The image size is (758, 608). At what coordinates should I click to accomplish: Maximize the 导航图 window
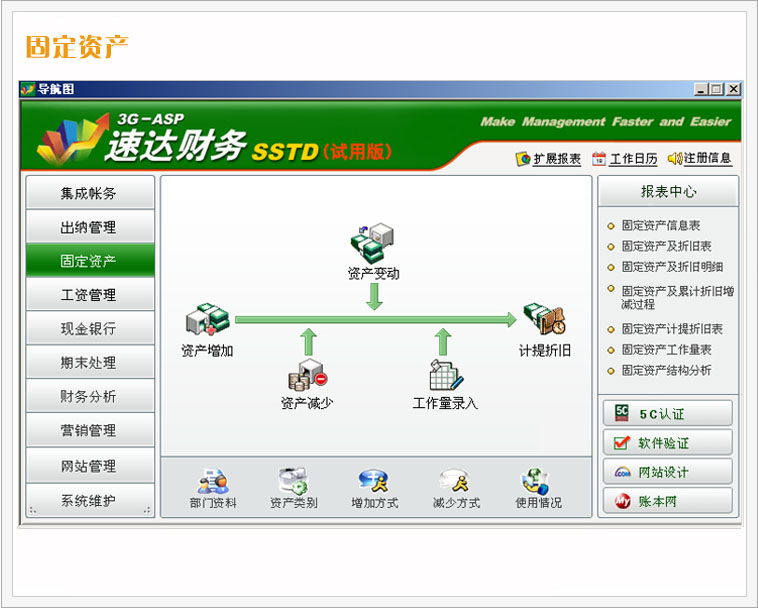pyautogui.click(x=716, y=89)
